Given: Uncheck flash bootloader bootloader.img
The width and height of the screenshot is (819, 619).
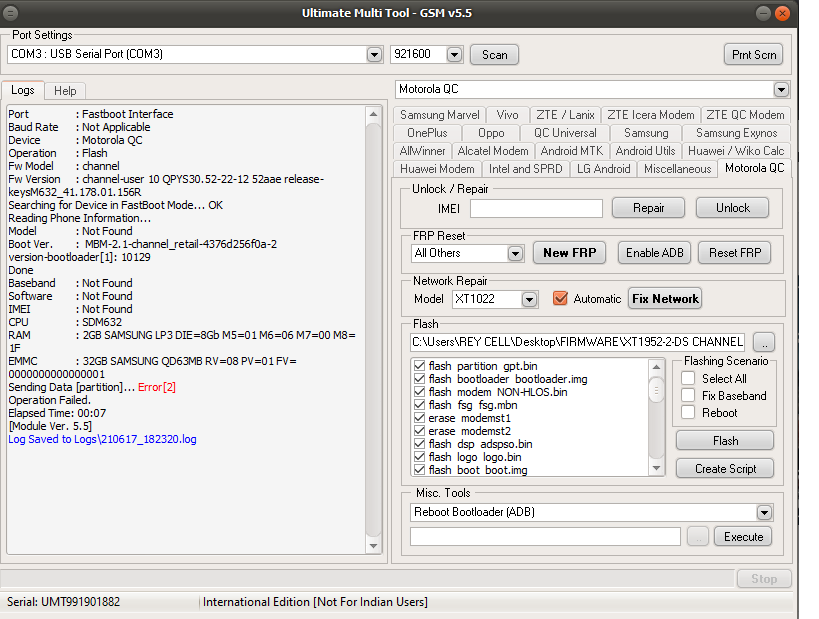Looking at the screenshot, I should pos(419,379).
